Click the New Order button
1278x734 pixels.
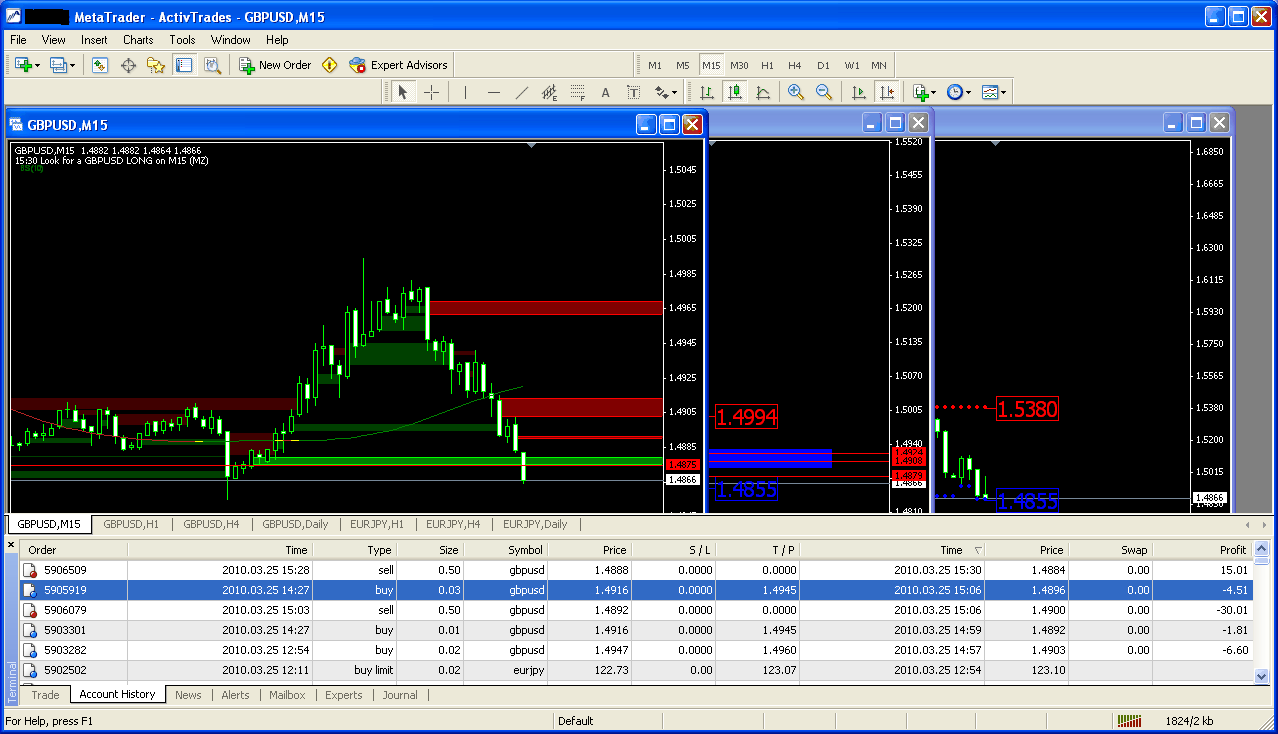[x=275, y=65]
